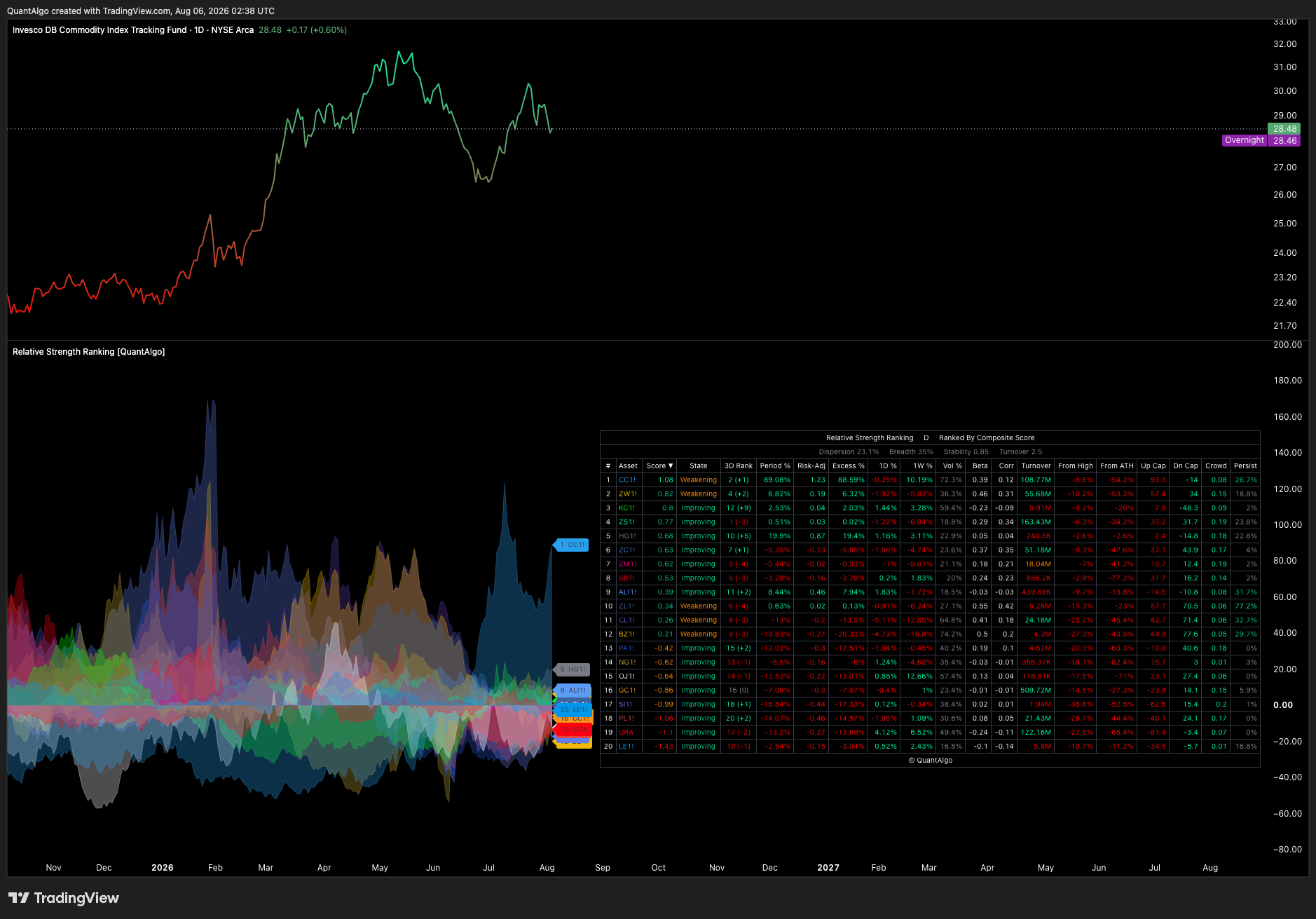
Task: Click the 'Stability 0.85' summary text
Action: [x=966, y=452]
